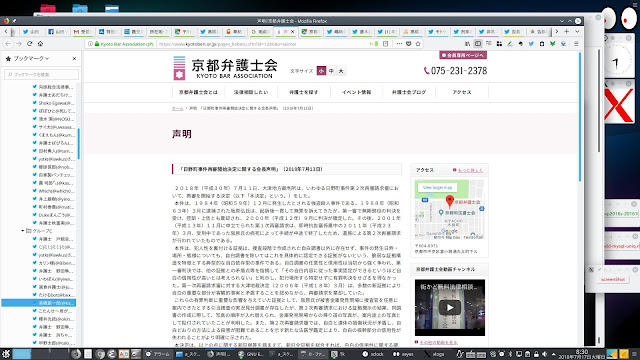Close the bookmarks sidebar

pos(74,59)
